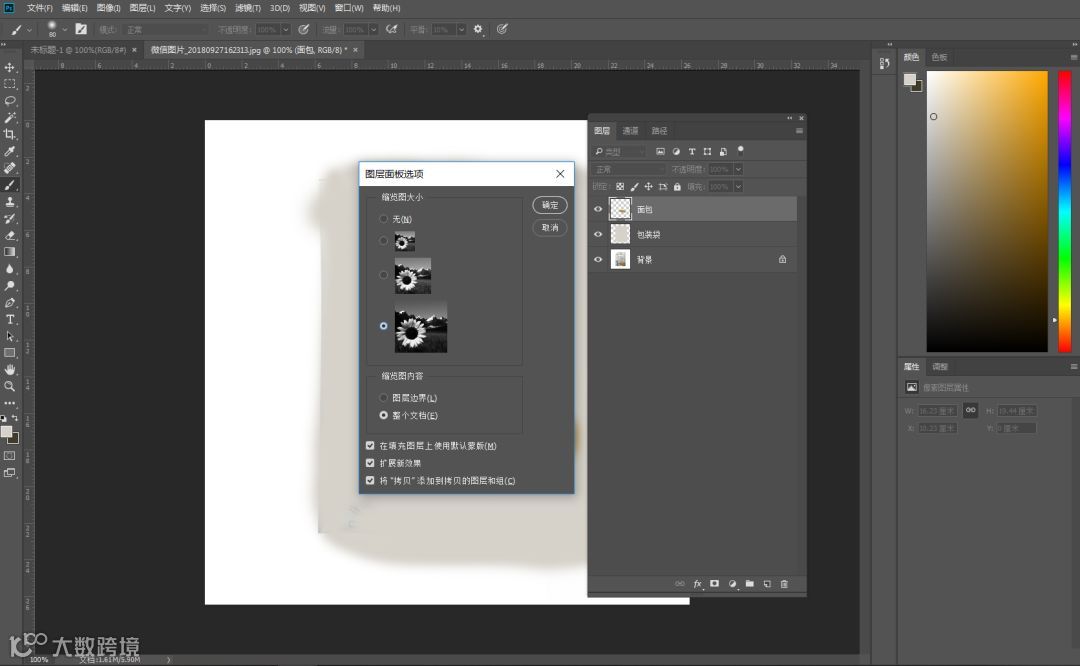Toggle 在填充图层上使用默认蒙版 checkbox

click(370, 446)
